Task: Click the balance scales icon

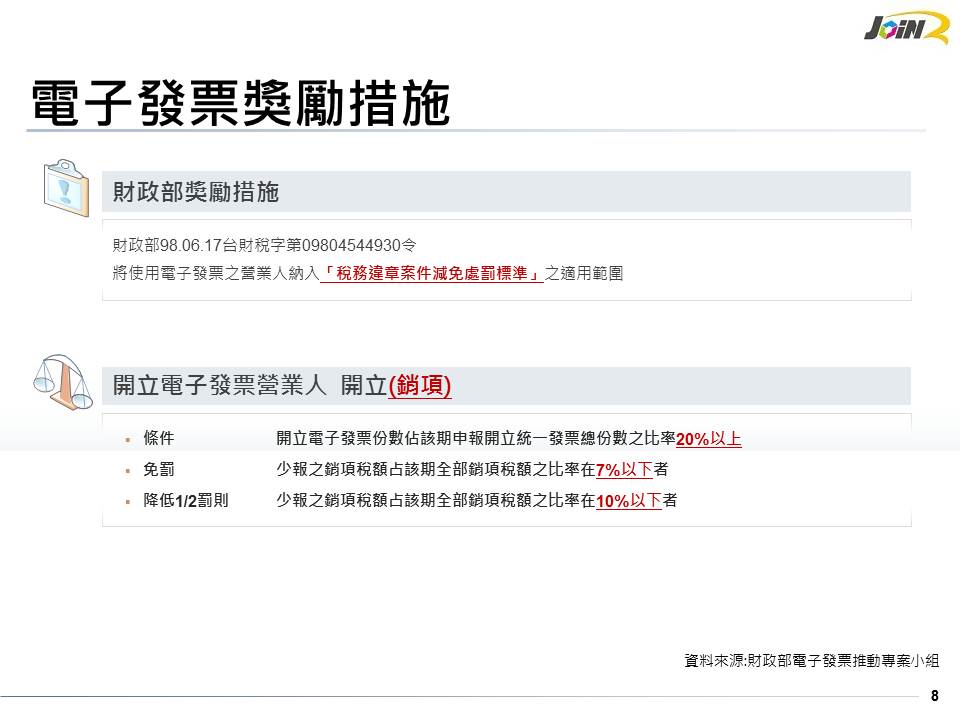Action: tap(63, 380)
